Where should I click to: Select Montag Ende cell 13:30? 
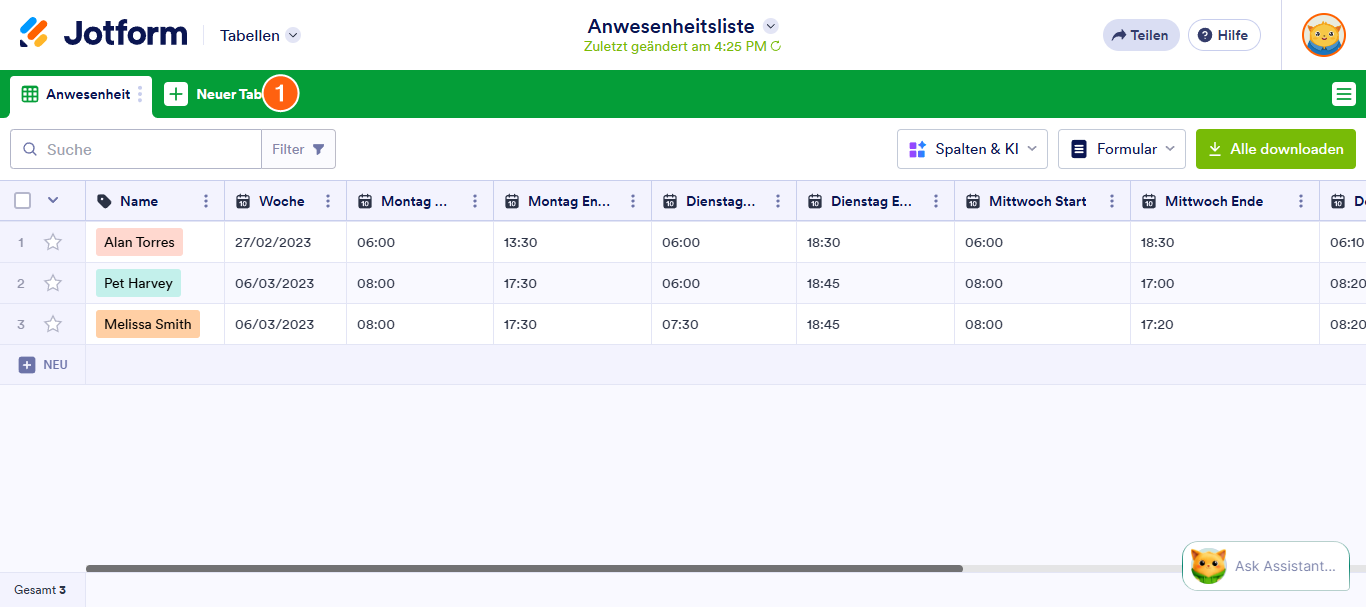(572, 242)
